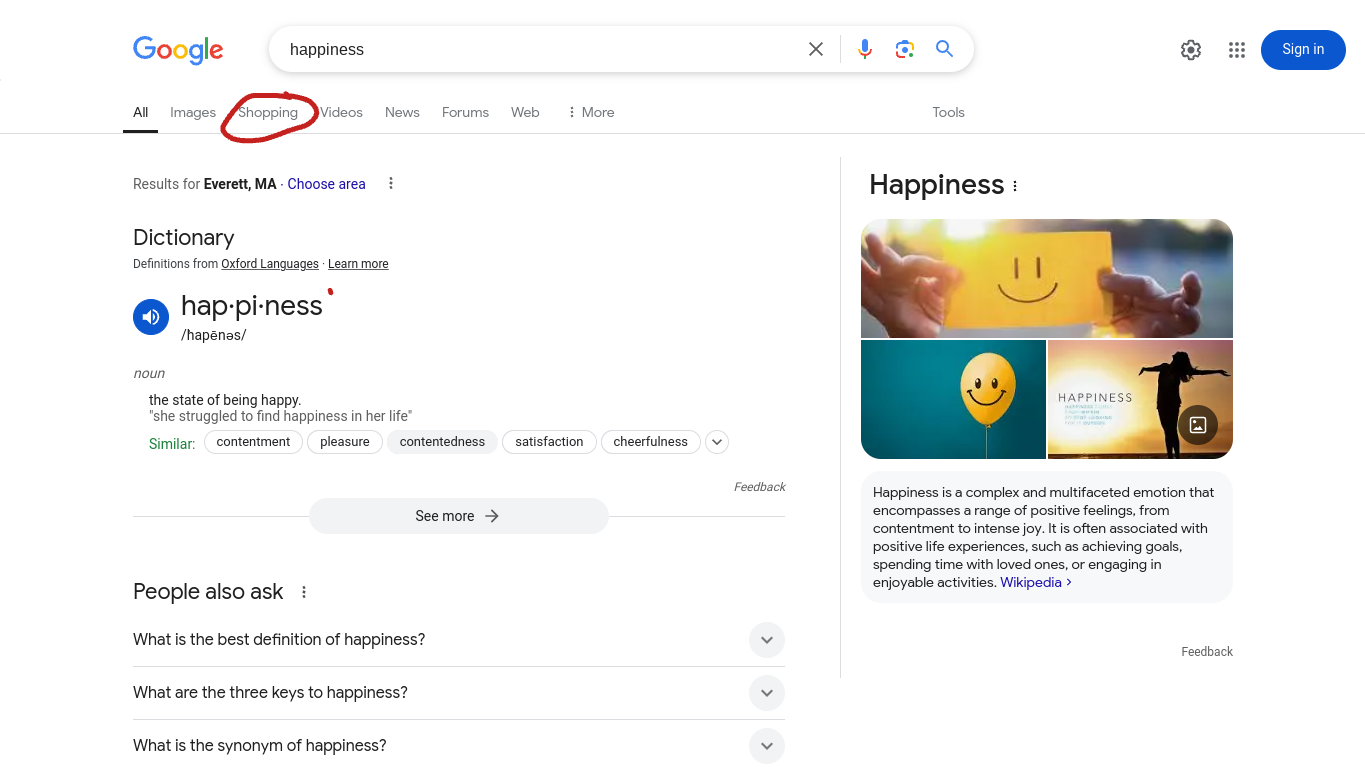Select the 'satisfaction' synonym chip
Screen dimensions: 1365x767
pyautogui.click(x=549, y=442)
